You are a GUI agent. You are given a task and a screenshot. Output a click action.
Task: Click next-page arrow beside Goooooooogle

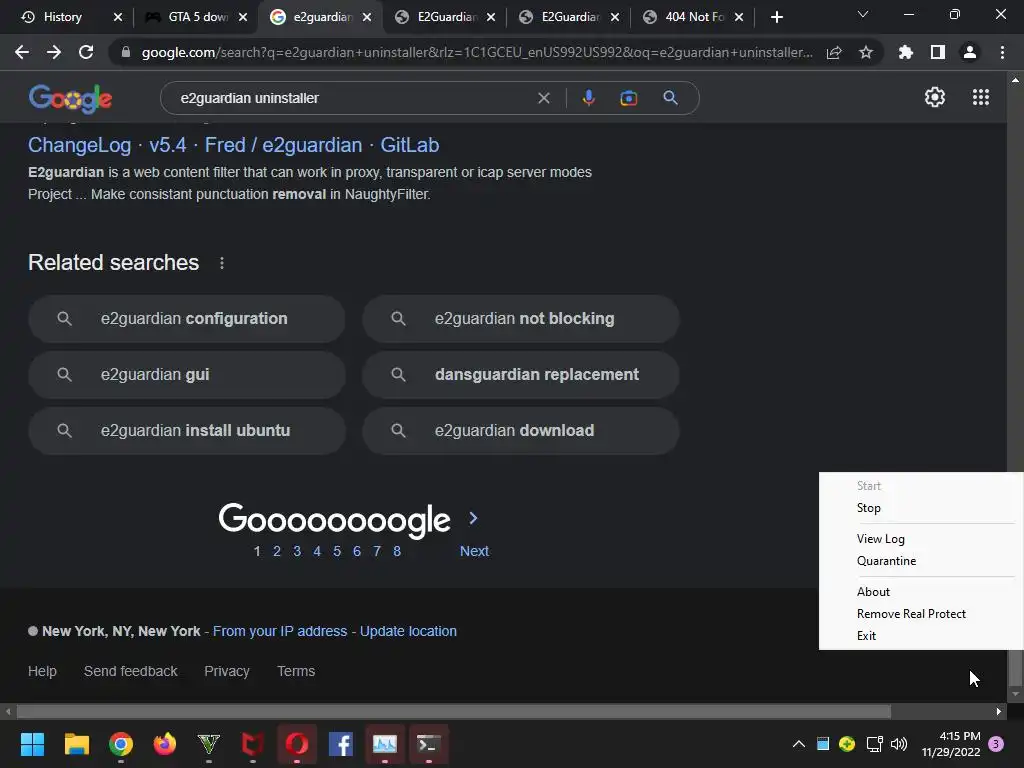click(x=473, y=519)
